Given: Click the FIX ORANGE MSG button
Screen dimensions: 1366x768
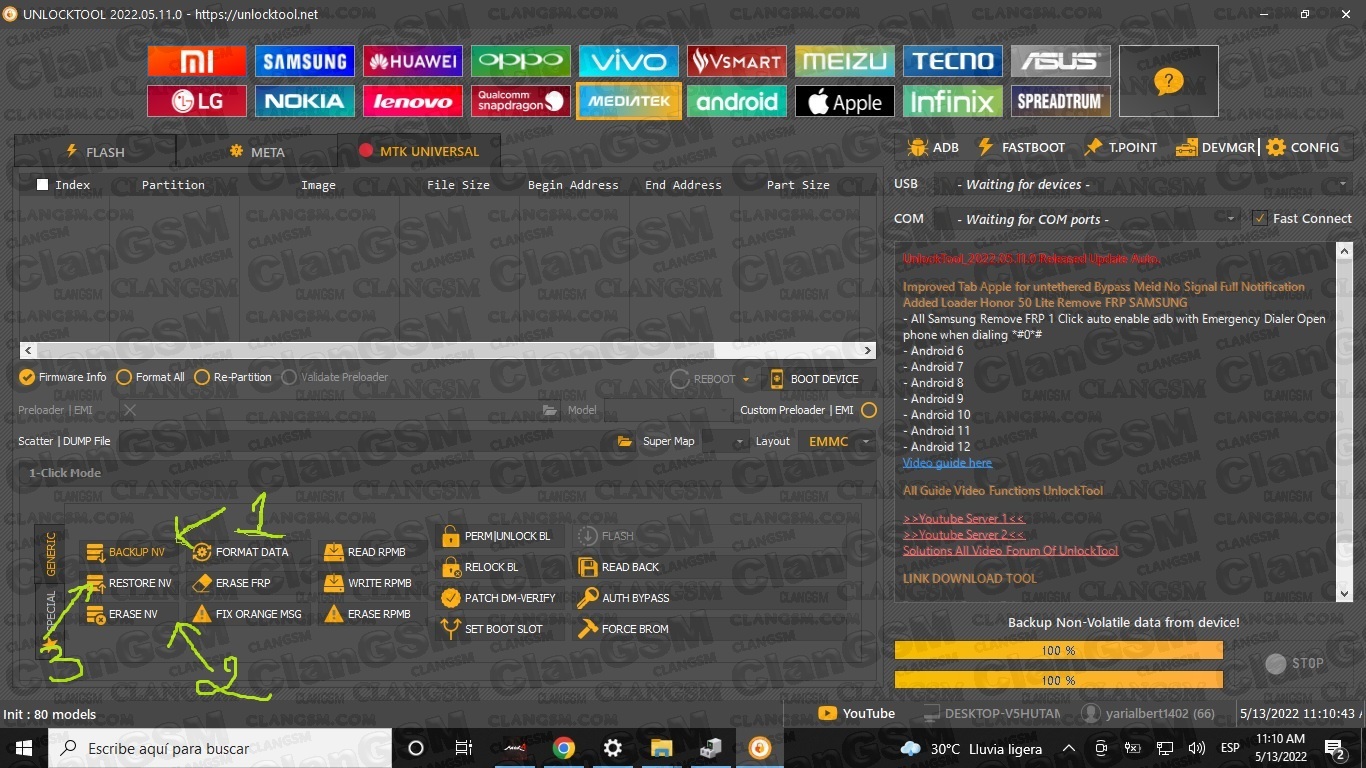Looking at the screenshot, I should 246,614.
